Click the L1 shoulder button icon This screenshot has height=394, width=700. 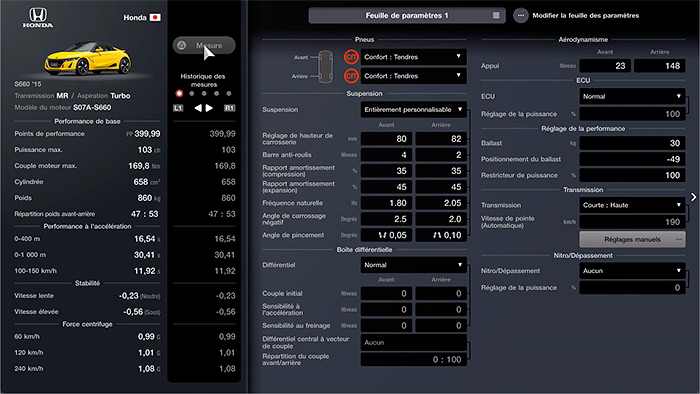point(178,108)
